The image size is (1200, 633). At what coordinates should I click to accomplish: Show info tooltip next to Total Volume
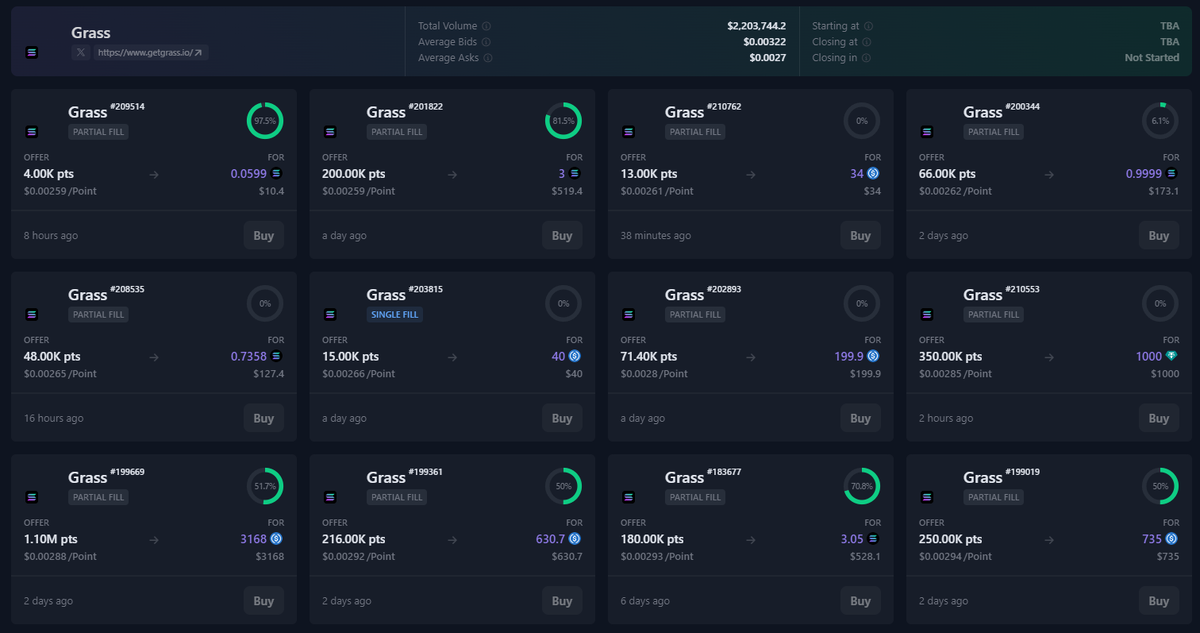486,26
